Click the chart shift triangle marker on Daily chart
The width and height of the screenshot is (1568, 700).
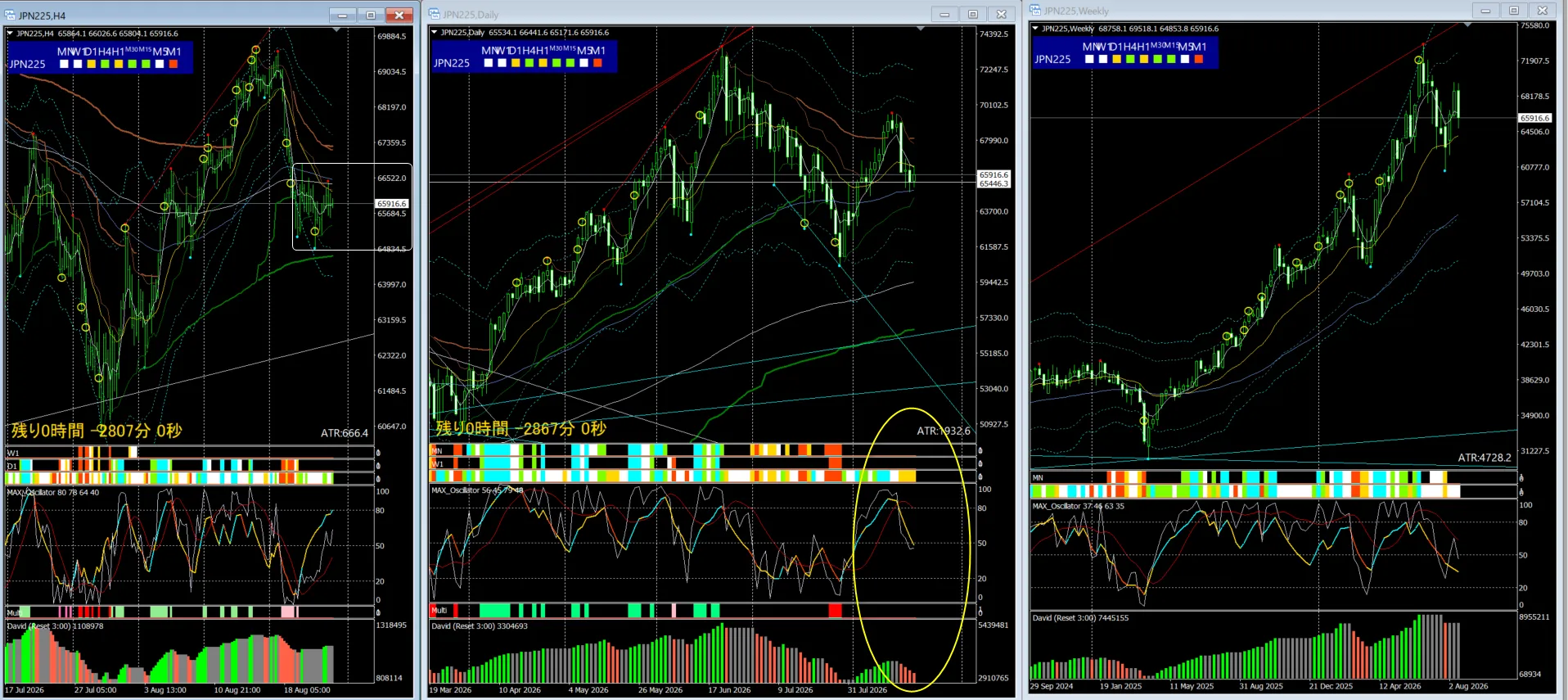pyautogui.click(x=921, y=29)
